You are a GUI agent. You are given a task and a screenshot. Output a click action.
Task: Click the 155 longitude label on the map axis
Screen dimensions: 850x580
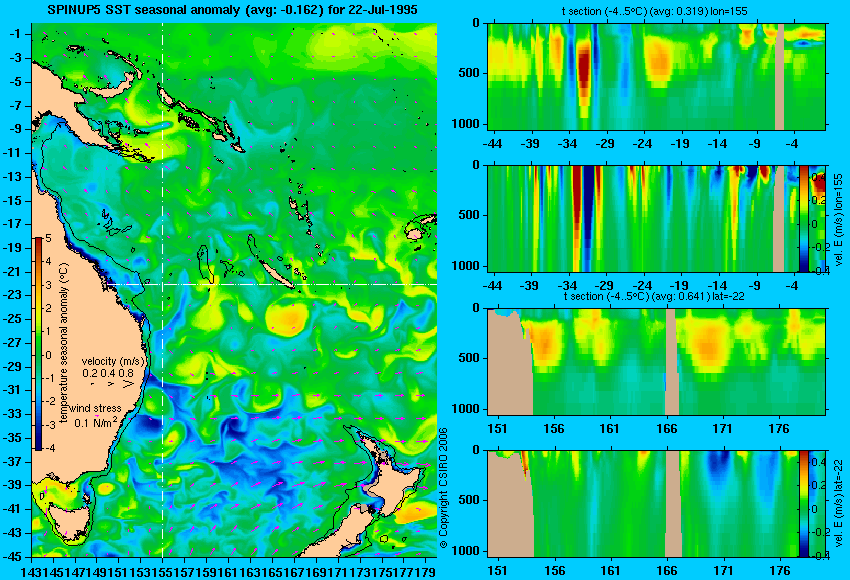pos(162,571)
